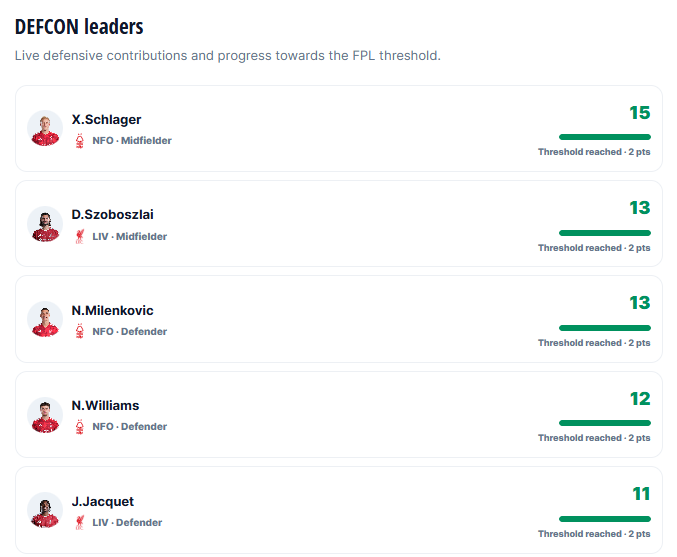
Task: Click N.Williams's player photo
Action: click(45, 415)
